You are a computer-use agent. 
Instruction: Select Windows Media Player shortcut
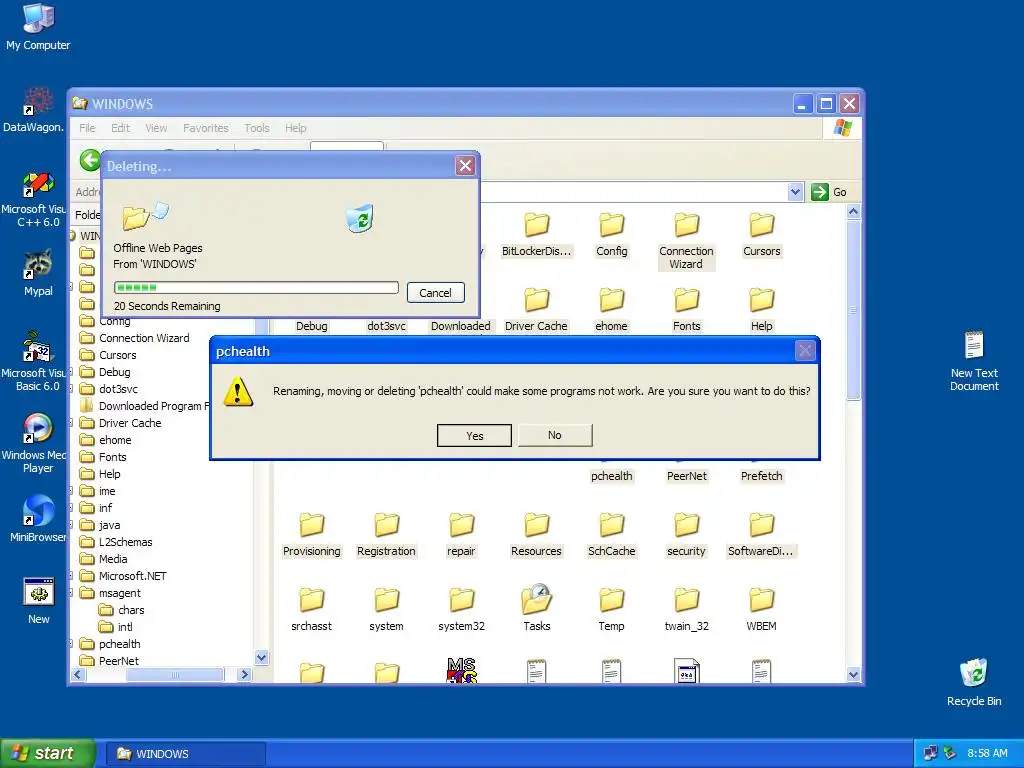tap(34, 444)
